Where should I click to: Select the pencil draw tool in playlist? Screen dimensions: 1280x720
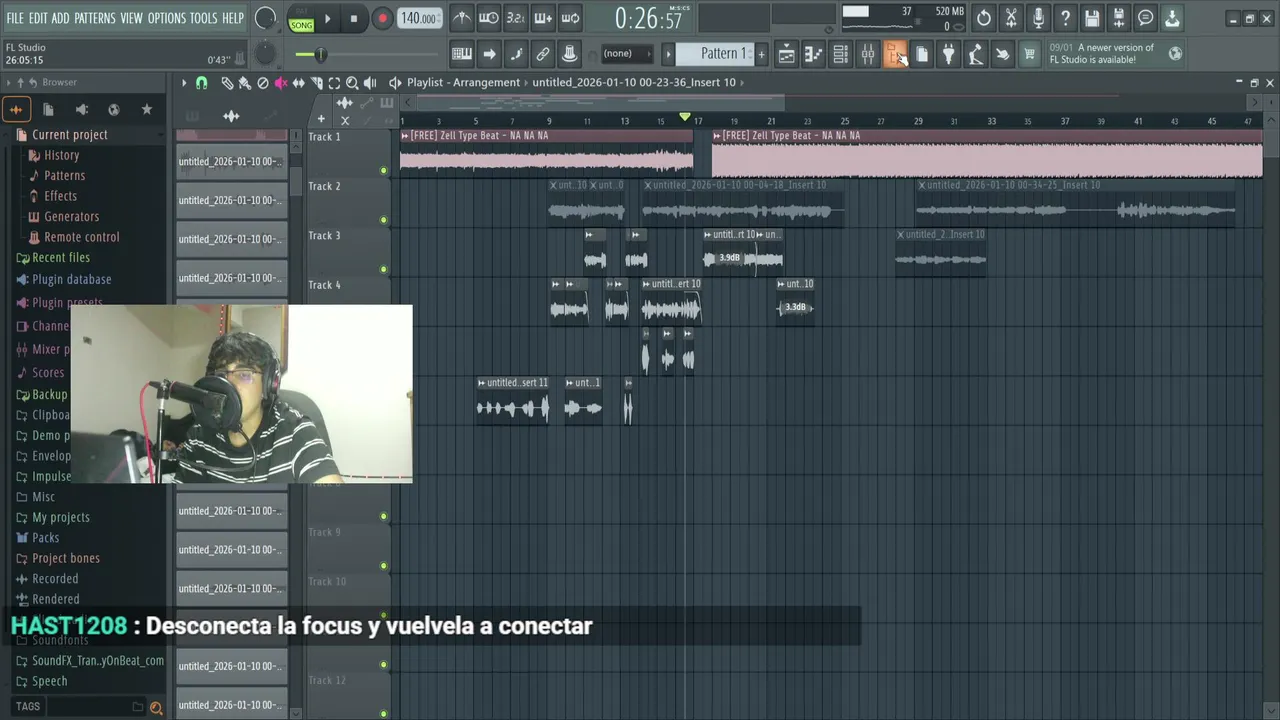pyautogui.click(x=227, y=83)
